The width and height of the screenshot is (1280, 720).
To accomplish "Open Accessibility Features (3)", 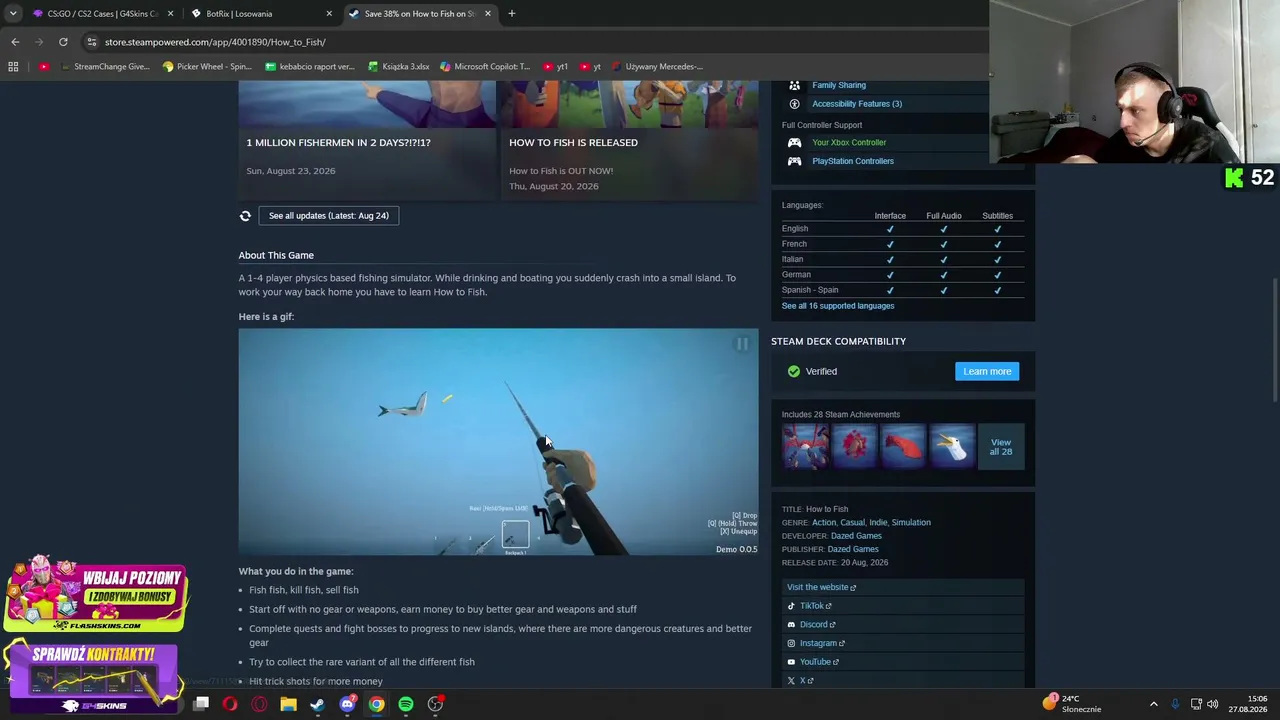I will click(x=857, y=104).
